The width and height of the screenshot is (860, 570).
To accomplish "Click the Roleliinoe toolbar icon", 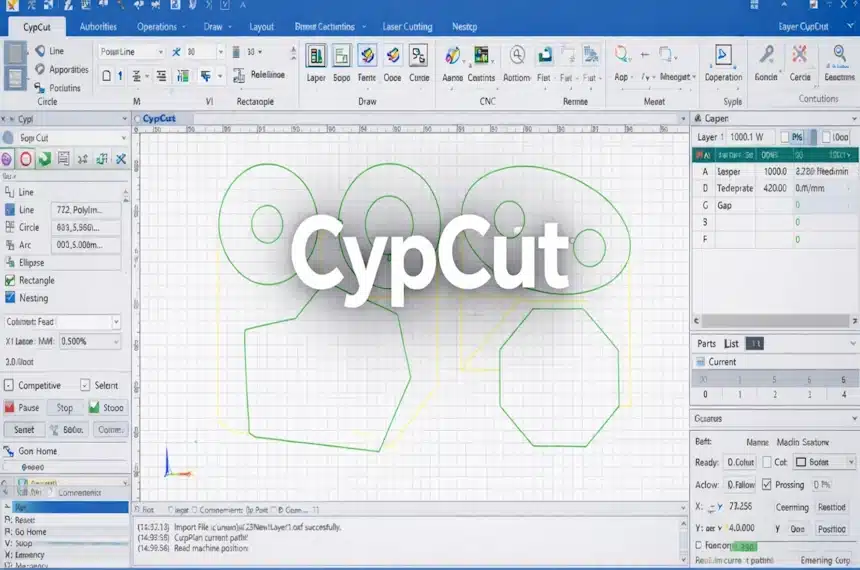I will [x=239, y=75].
